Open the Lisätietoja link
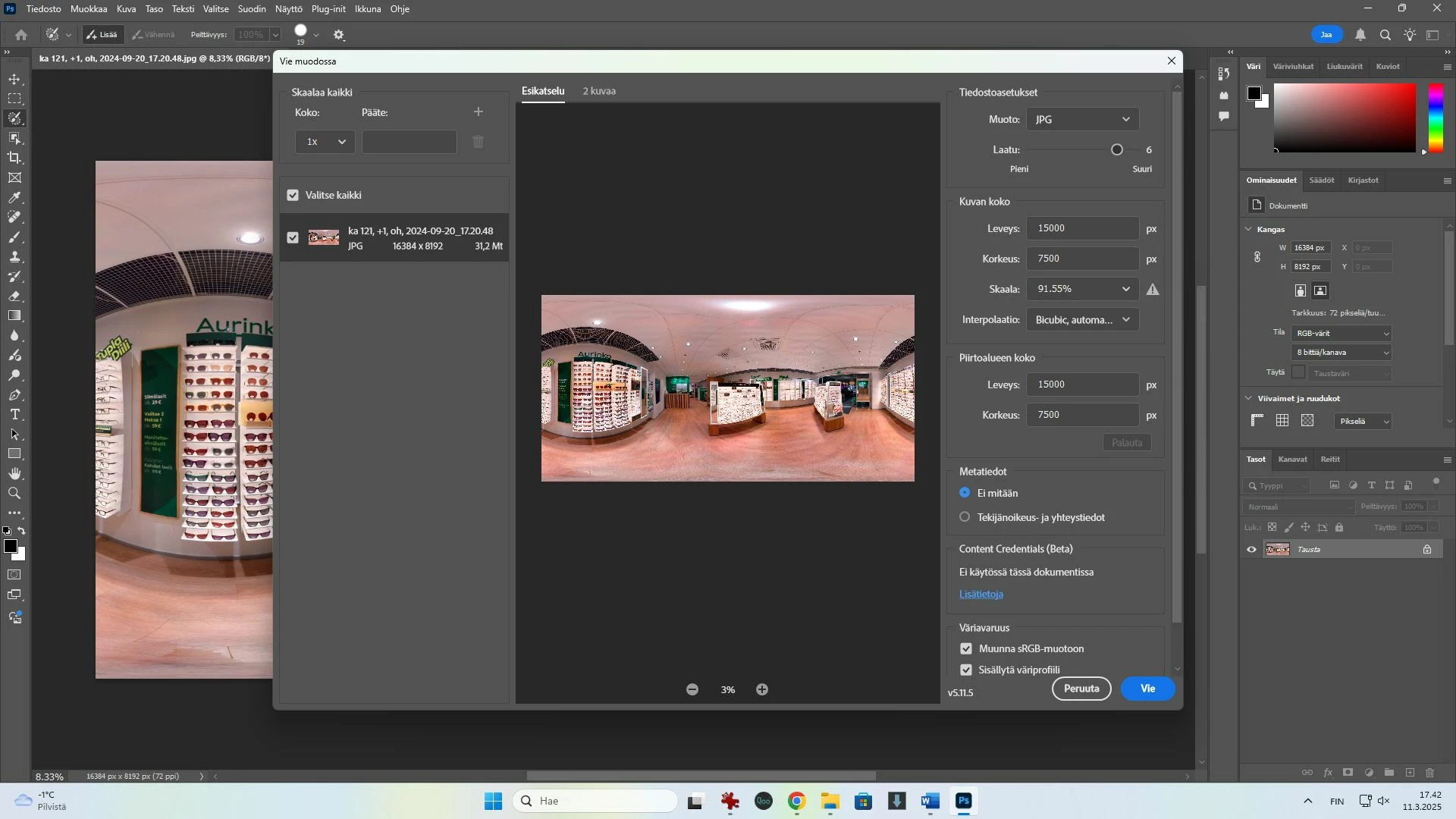This screenshot has width=1456, height=819. pyautogui.click(x=981, y=595)
